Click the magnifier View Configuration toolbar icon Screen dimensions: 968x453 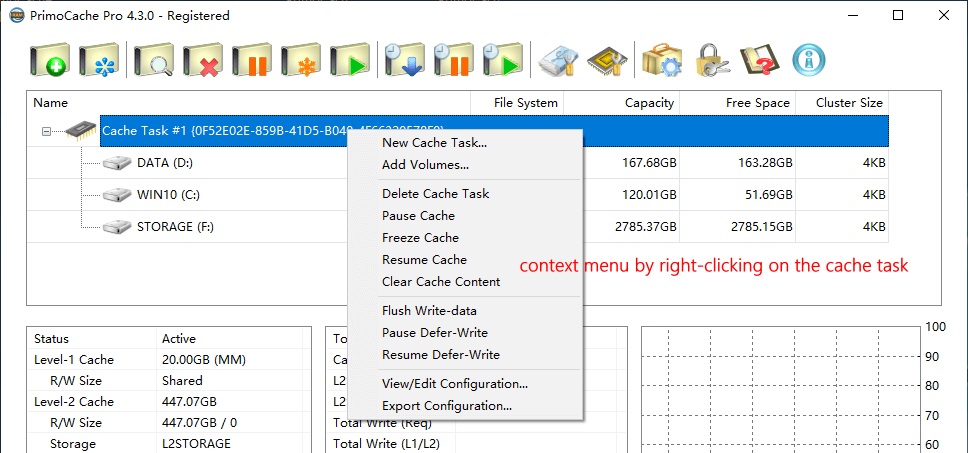click(x=154, y=60)
